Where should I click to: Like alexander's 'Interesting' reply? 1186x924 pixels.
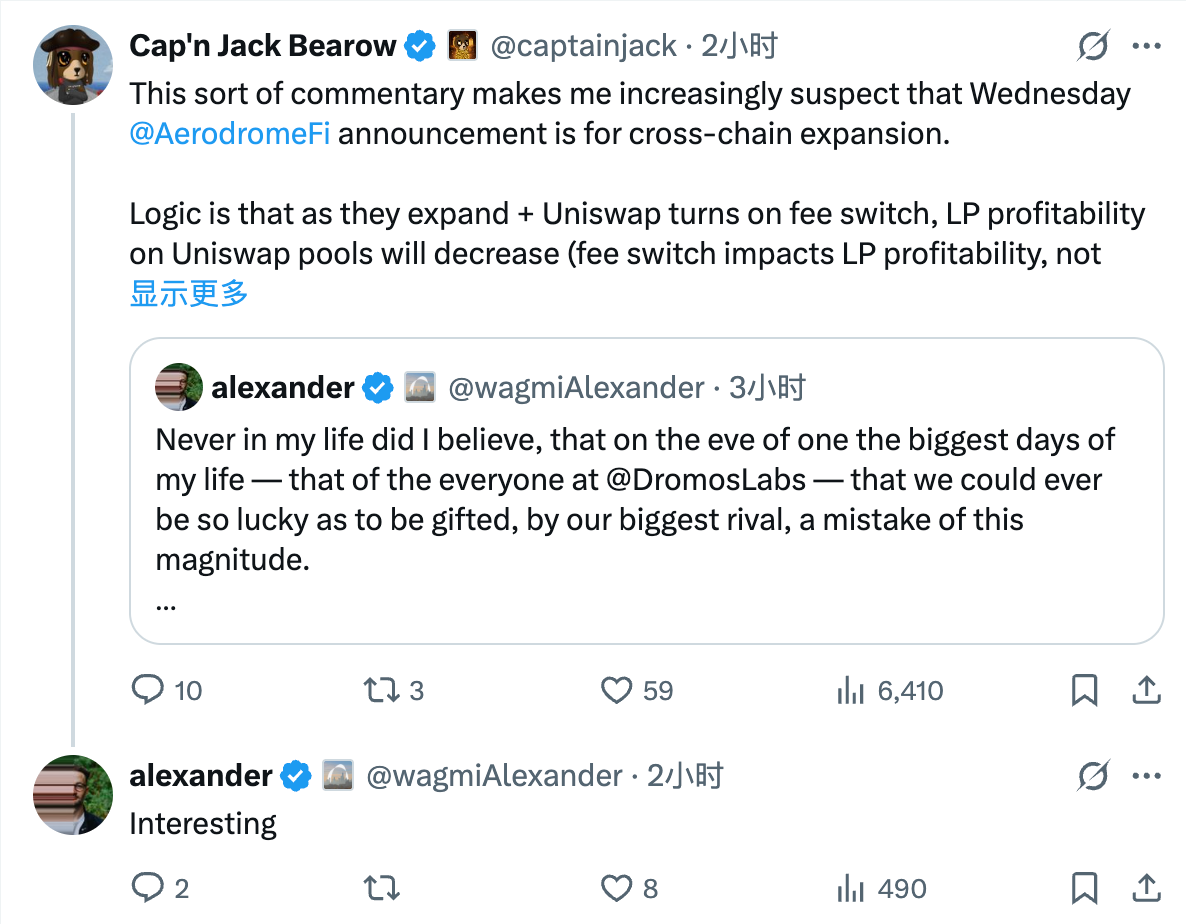click(617, 888)
